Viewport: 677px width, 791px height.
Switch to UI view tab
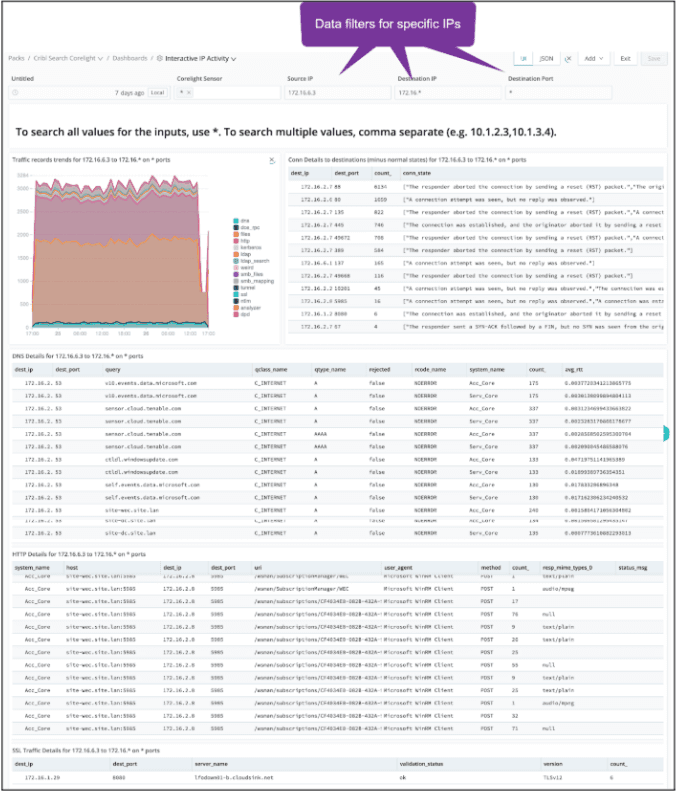click(x=524, y=59)
